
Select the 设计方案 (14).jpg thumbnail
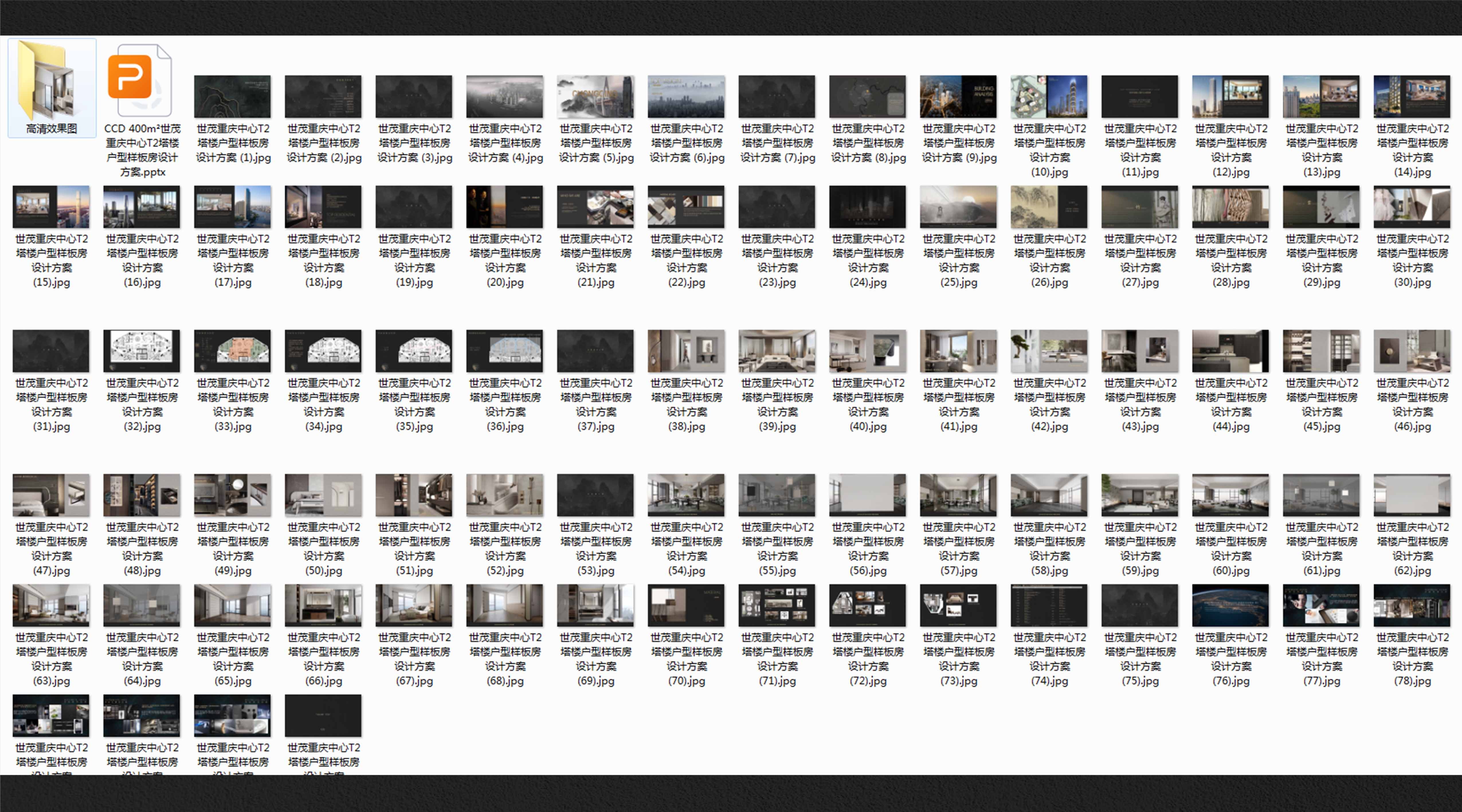pyautogui.click(x=1412, y=97)
